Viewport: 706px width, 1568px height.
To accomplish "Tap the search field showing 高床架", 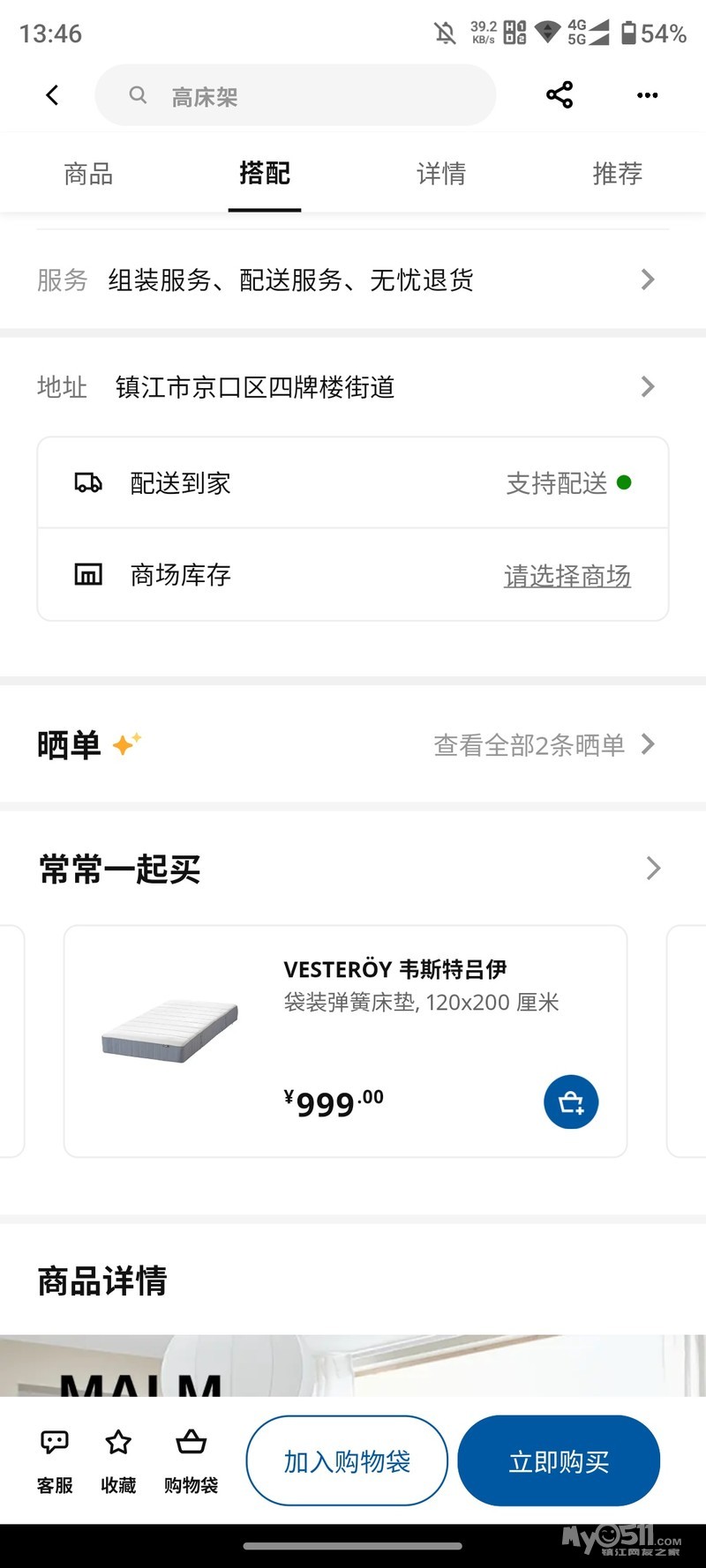I will [295, 95].
